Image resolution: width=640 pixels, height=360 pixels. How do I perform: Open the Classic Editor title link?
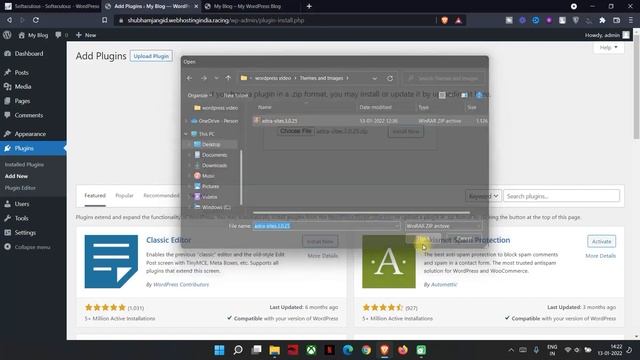point(169,240)
